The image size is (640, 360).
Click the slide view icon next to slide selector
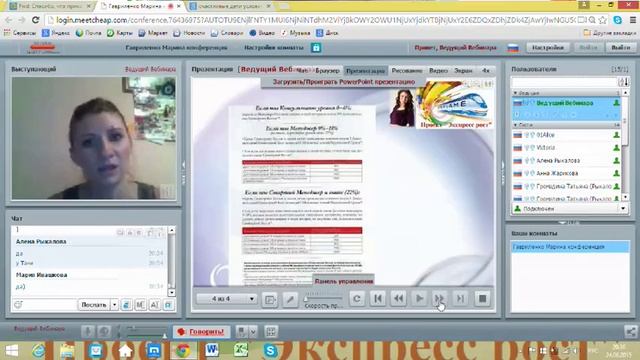[269, 299]
